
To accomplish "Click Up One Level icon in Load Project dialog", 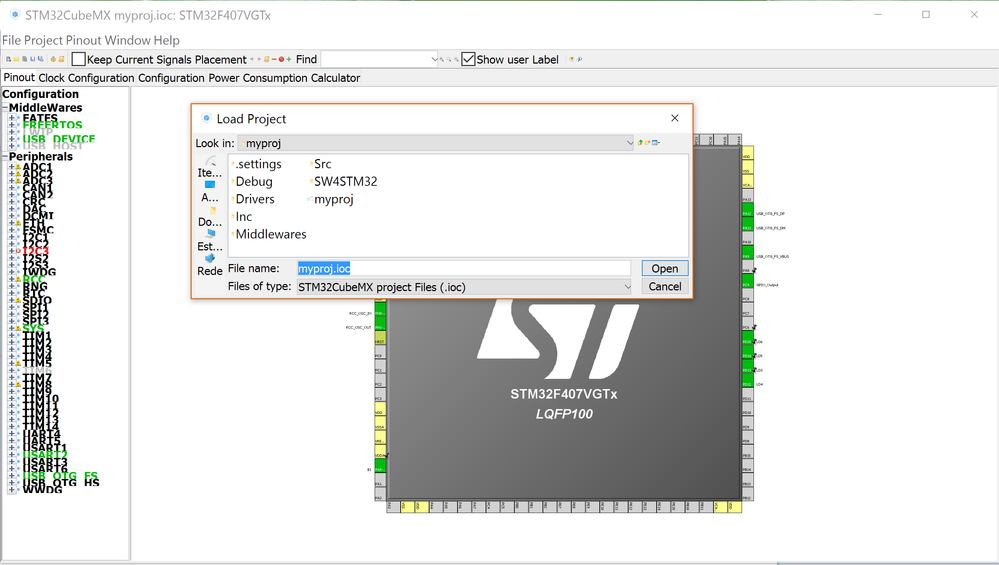I will click(640, 143).
